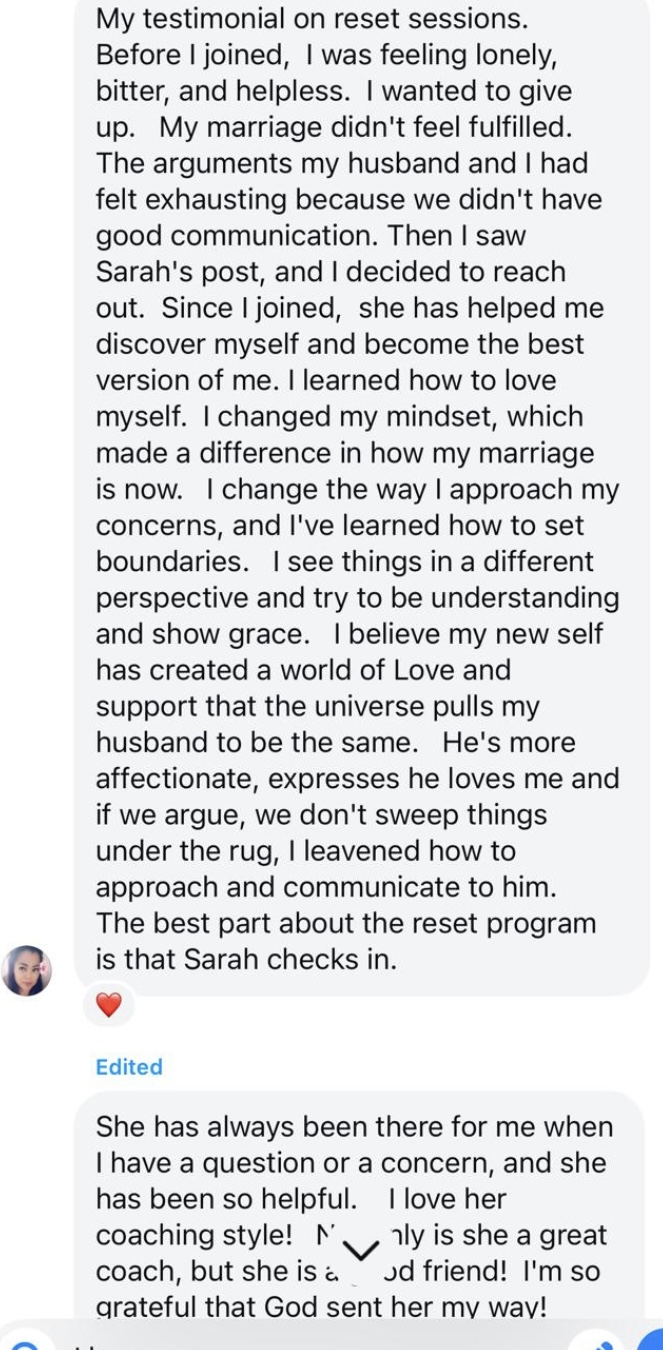Tap the blue Edited label
Viewport: 663px width, 1350px height.
pos(129,1067)
